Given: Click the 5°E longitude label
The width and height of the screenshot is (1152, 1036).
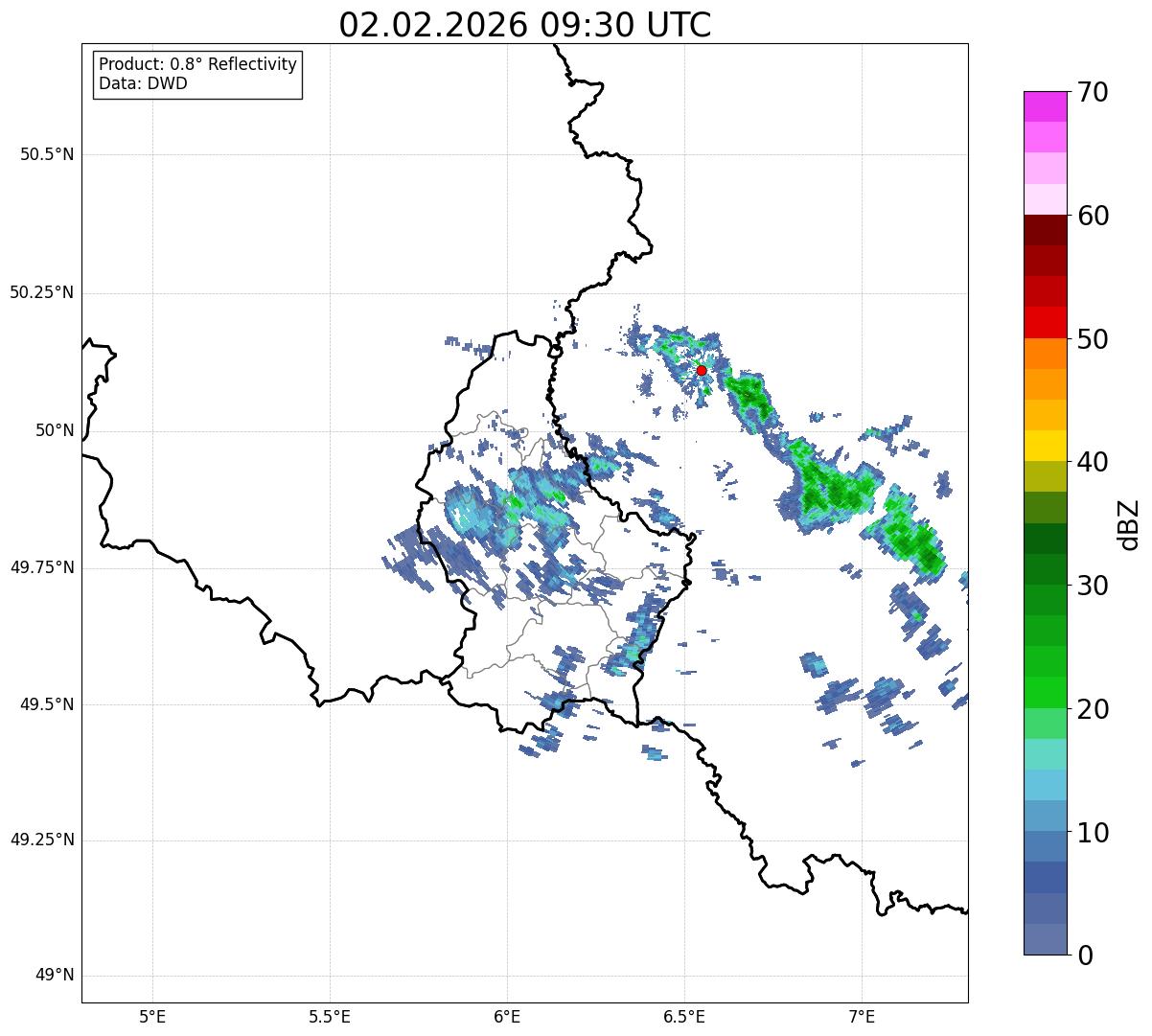Looking at the screenshot, I should click(152, 1017).
